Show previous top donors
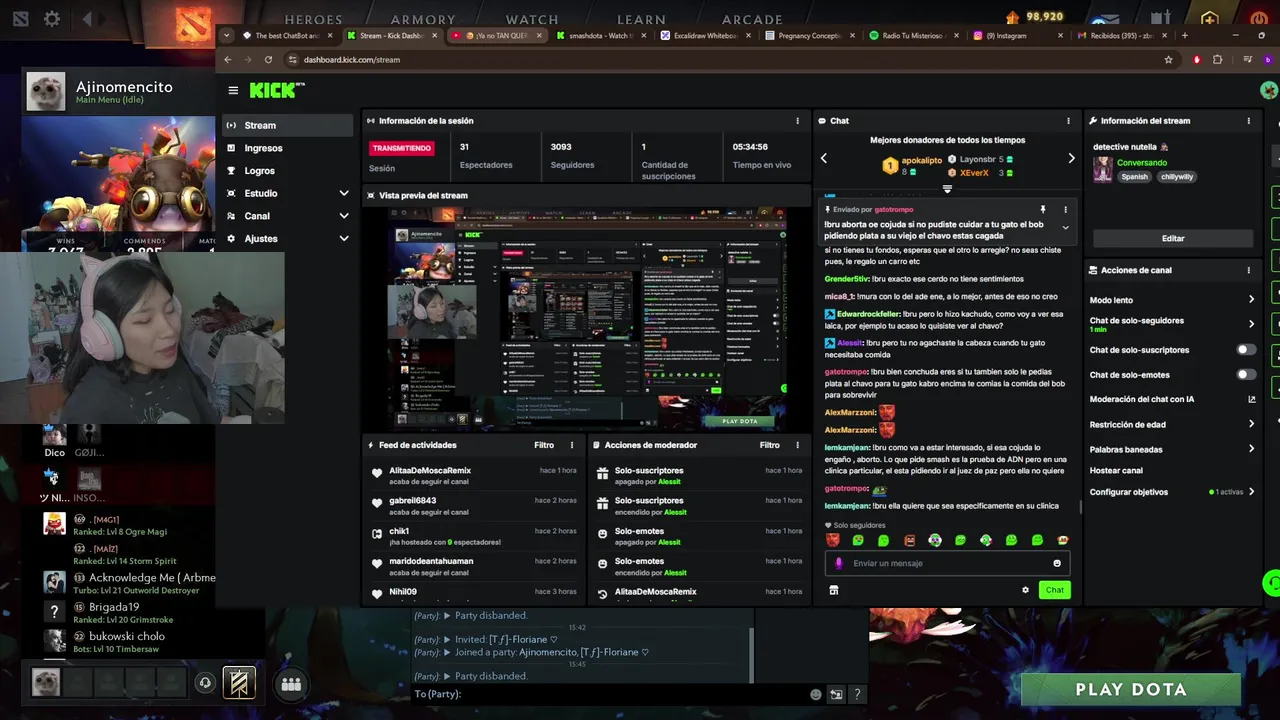The image size is (1280, 720). pos(824,158)
